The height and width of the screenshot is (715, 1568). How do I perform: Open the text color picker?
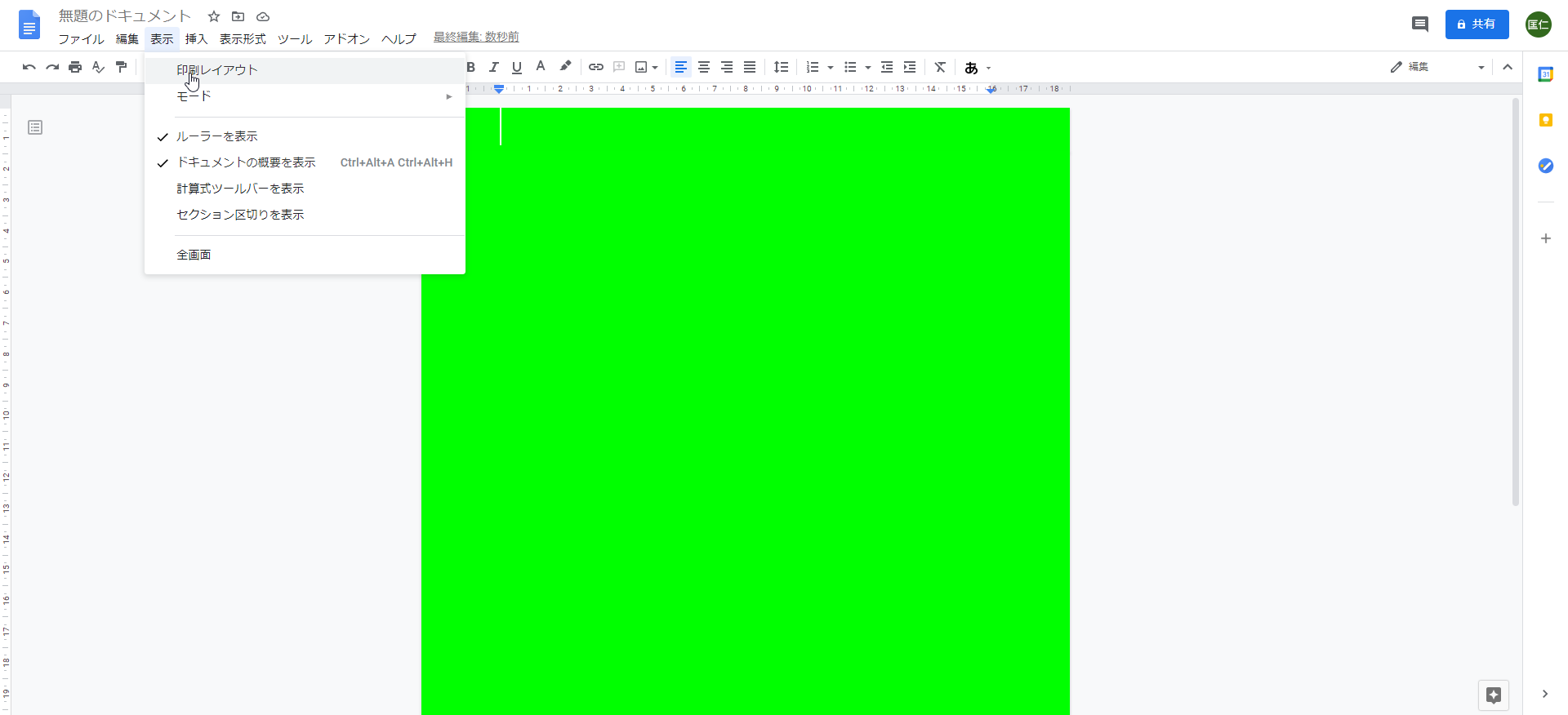tap(541, 67)
